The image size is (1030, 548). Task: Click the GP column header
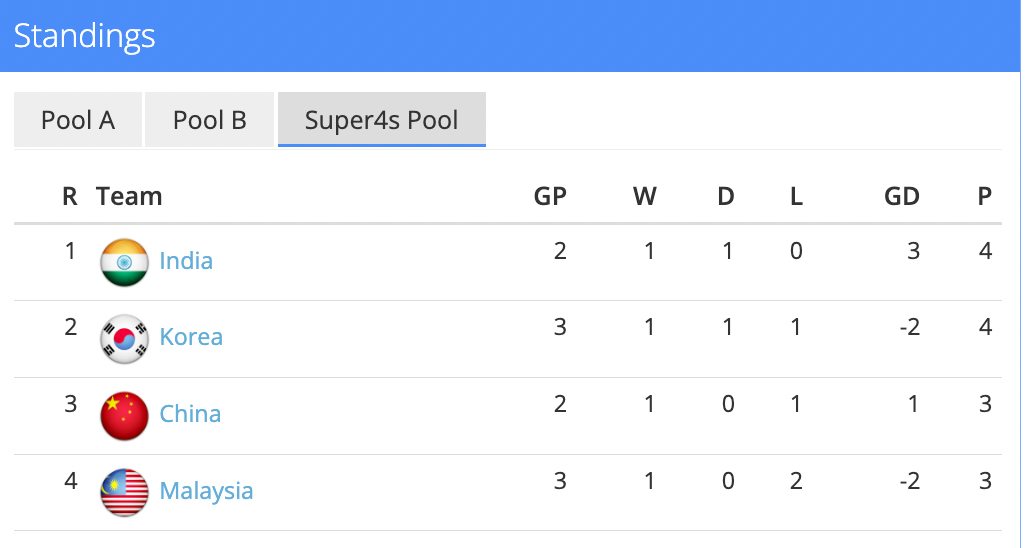coord(550,196)
